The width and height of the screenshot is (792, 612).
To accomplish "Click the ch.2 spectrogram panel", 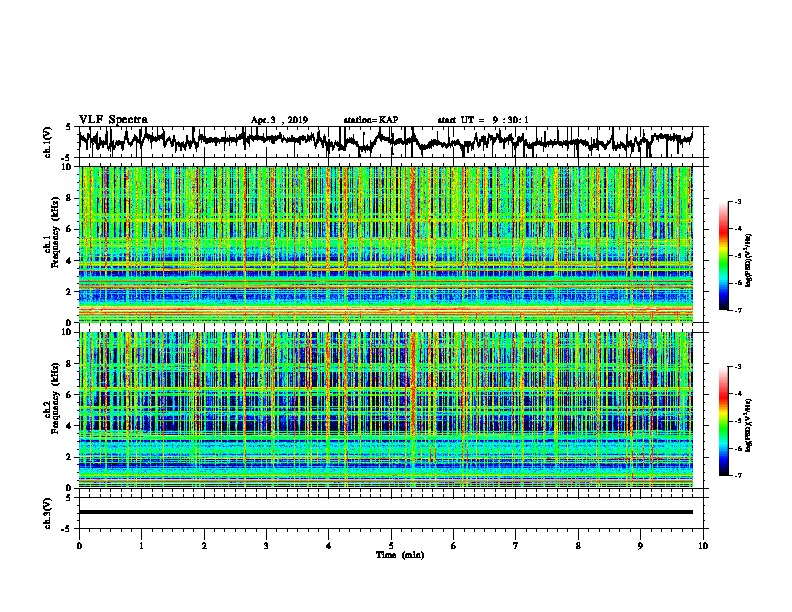I will (385, 410).
